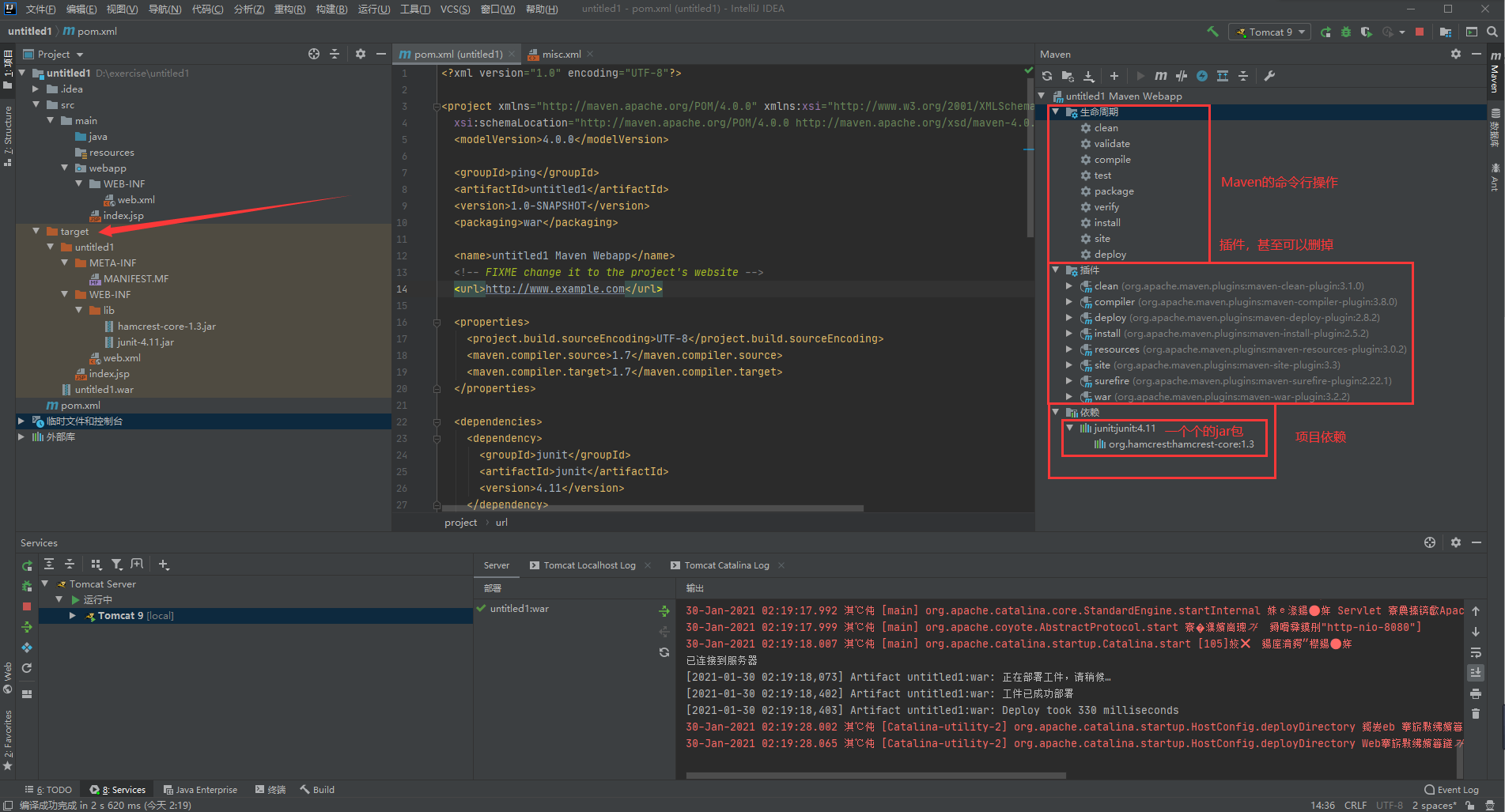
Task: Open 6: TODO tool window
Action: pyautogui.click(x=48, y=789)
